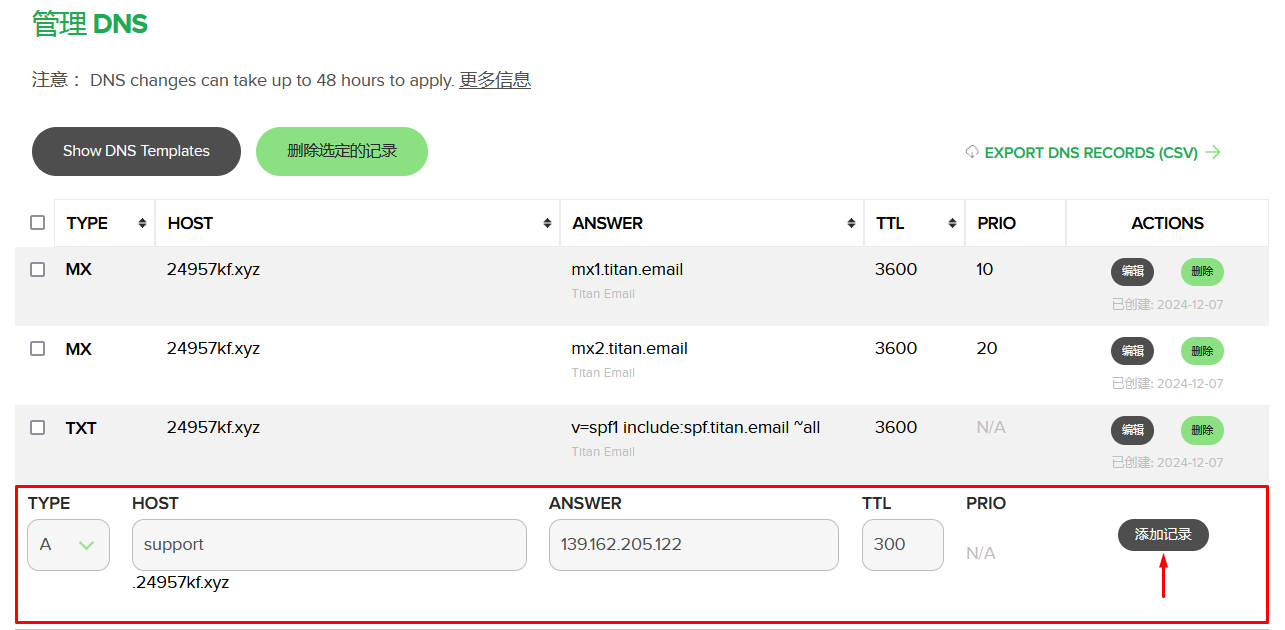Click the 删除选定的记录 button
The height and width of the screenshot is (630, 1285).
pos(341,151)
